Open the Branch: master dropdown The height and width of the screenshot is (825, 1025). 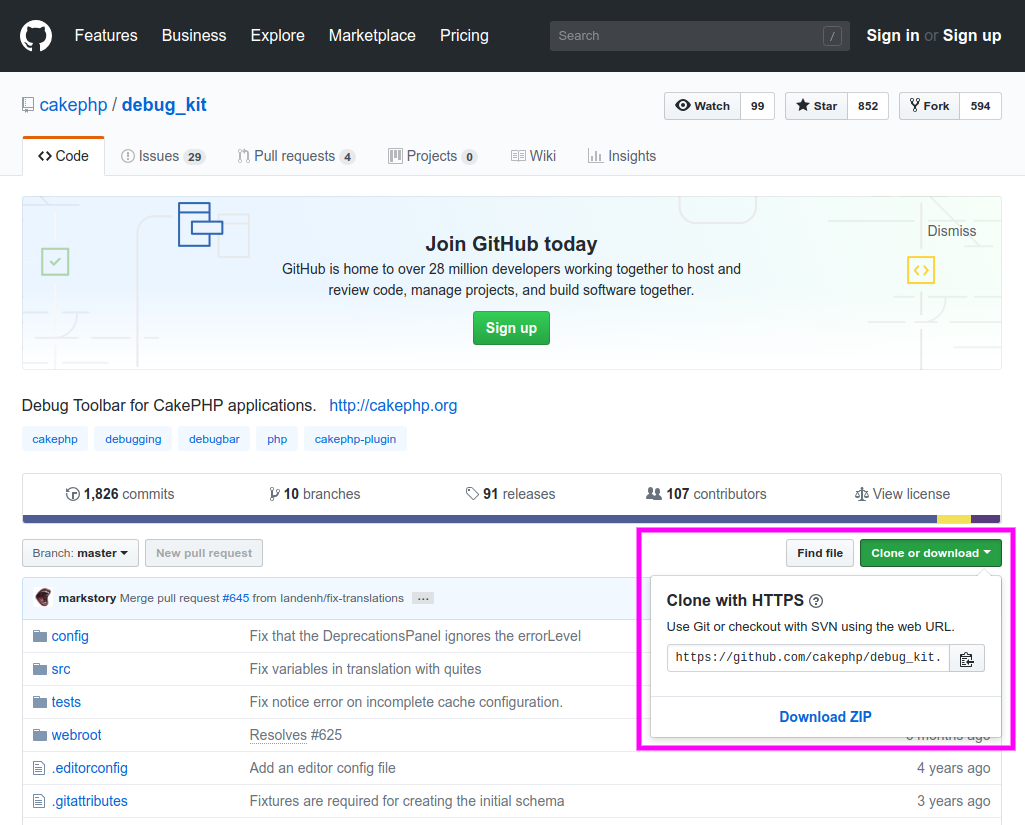tap(80, 553)
